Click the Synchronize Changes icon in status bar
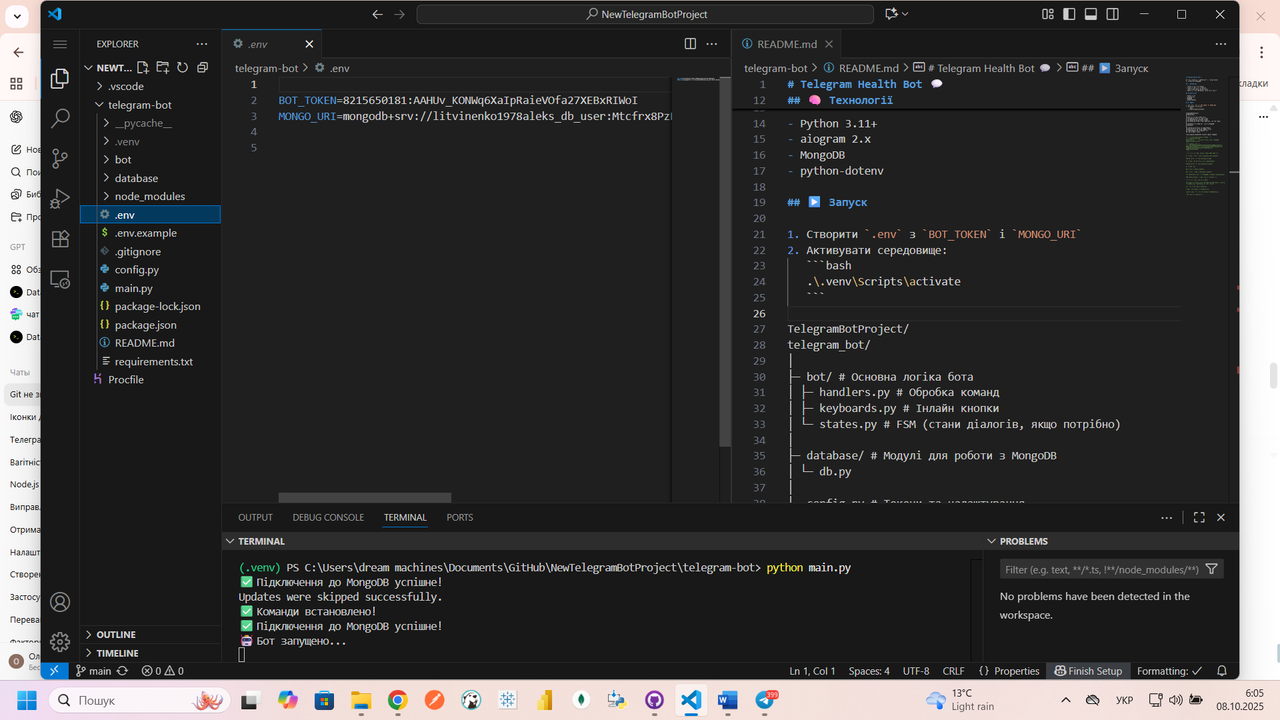 tap(122, 671)
